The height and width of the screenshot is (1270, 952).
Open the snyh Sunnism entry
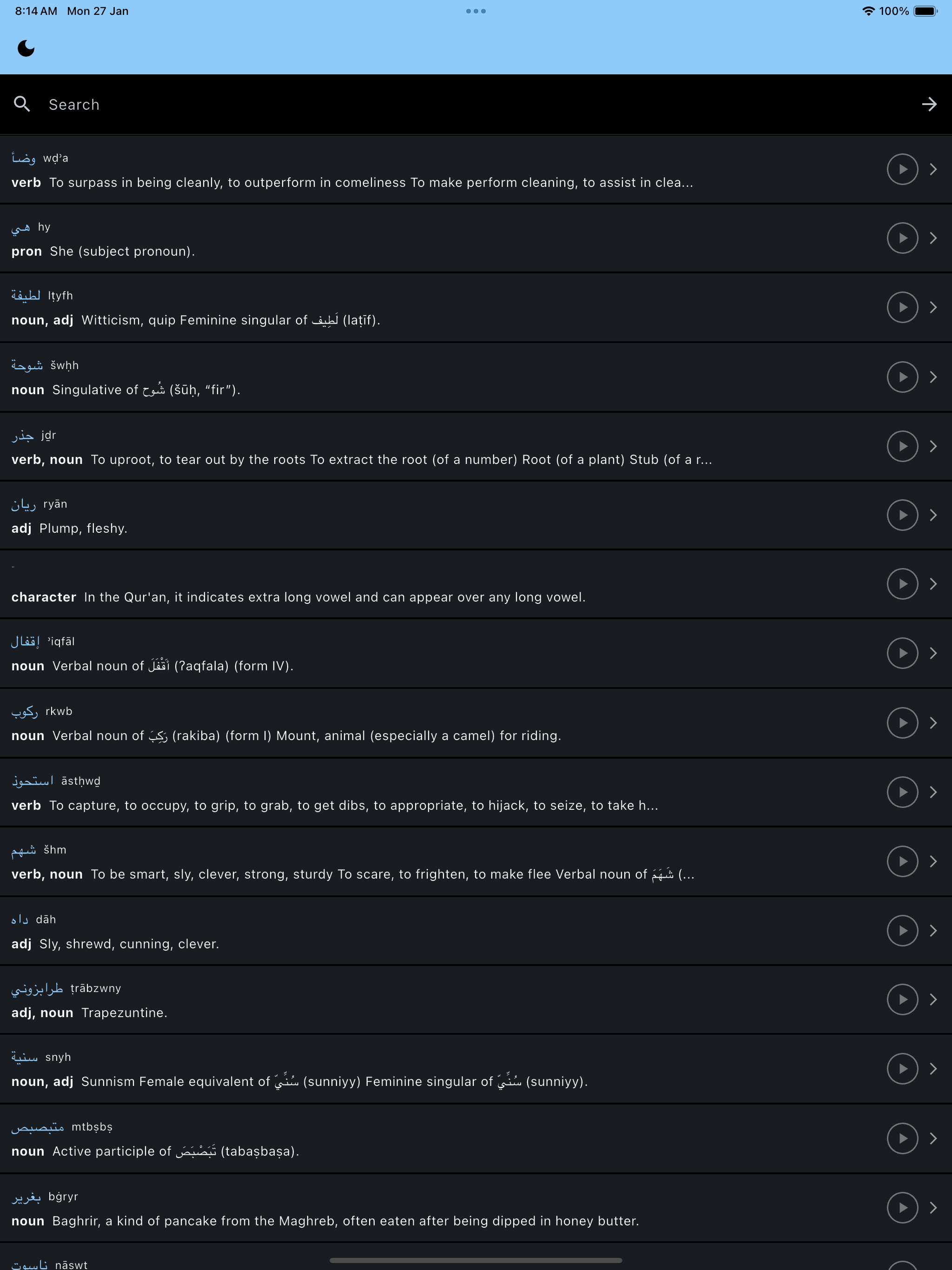476,1069
